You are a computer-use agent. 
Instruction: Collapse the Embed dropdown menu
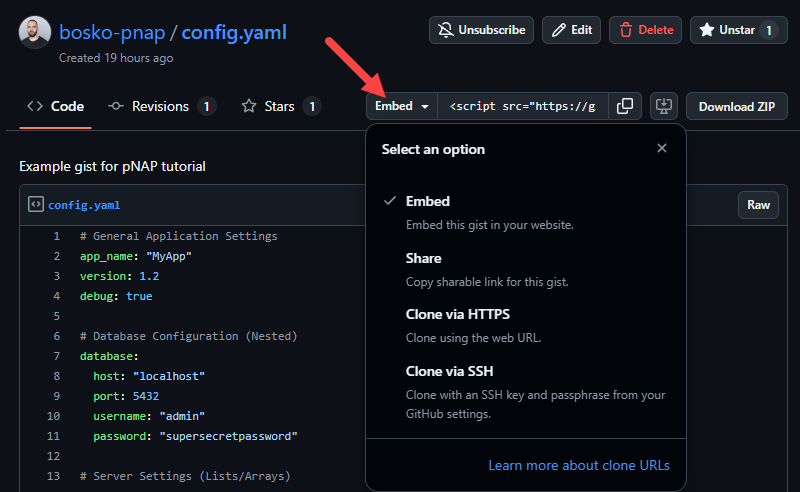402,106
